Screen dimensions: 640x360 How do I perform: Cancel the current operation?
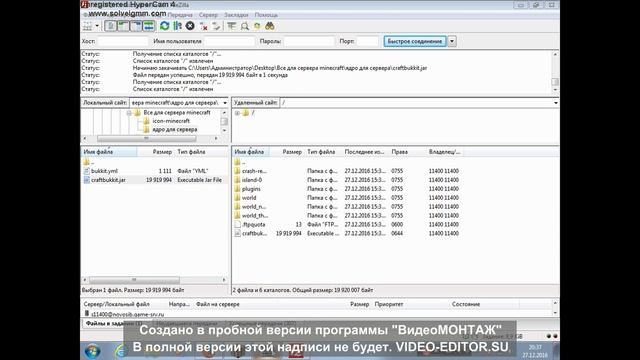pos(190,26)
